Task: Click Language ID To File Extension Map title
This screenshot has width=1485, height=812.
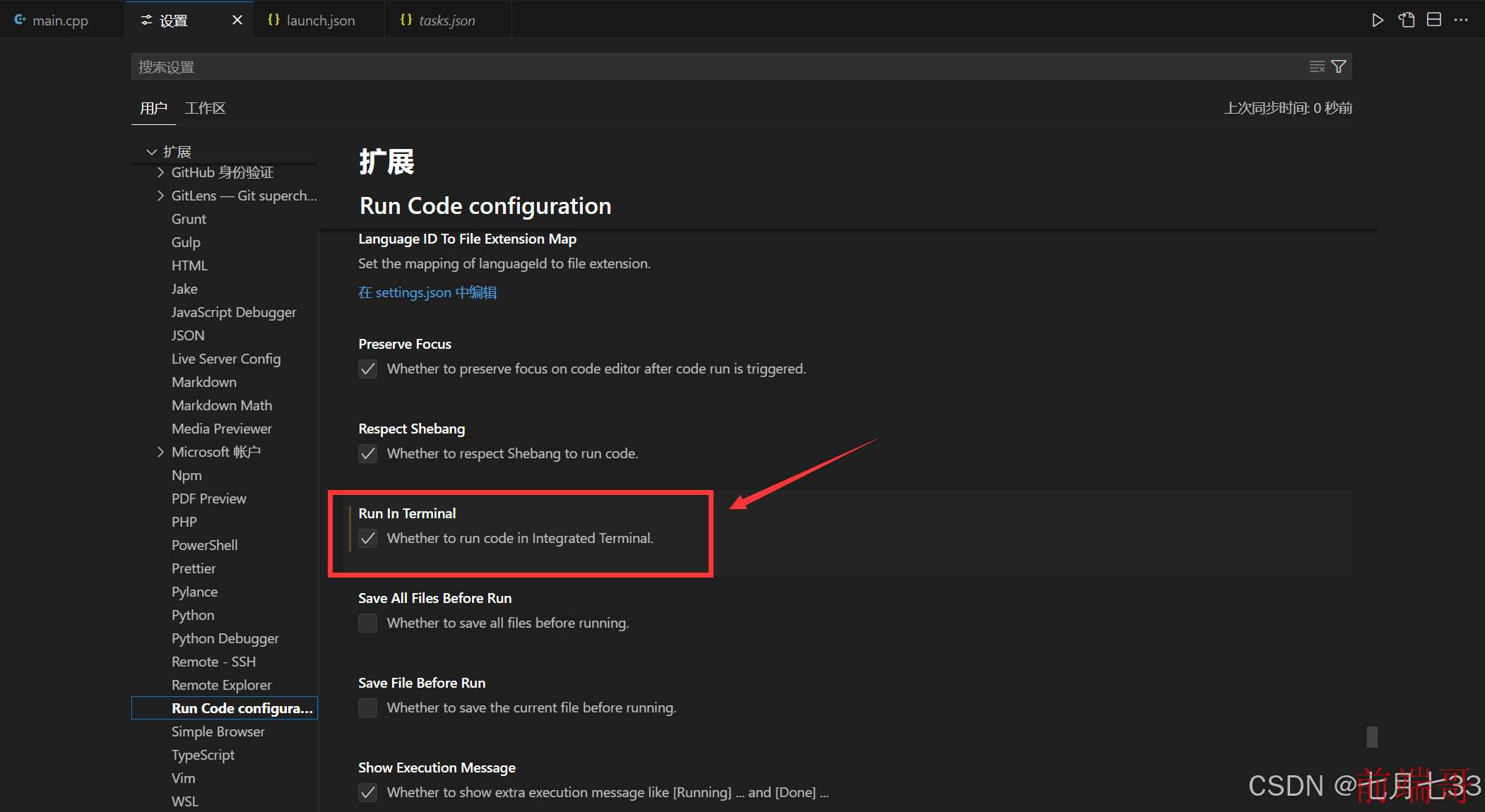Action: [x=467, y=239]
